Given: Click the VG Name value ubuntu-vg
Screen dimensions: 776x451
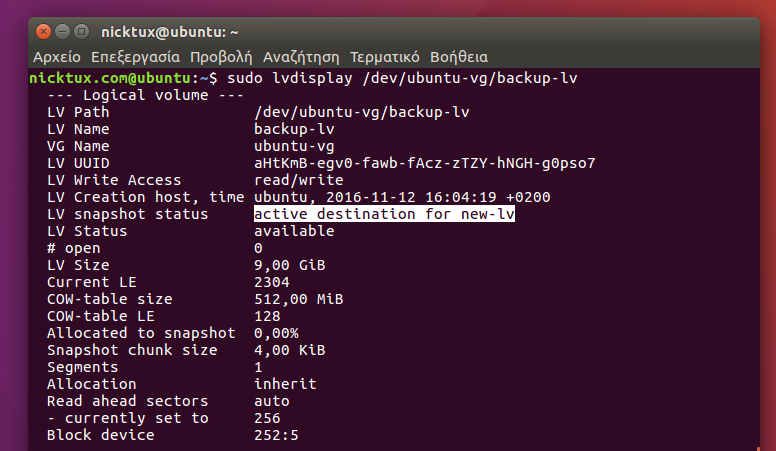Looking at the screenshot, I should point(294,146).
